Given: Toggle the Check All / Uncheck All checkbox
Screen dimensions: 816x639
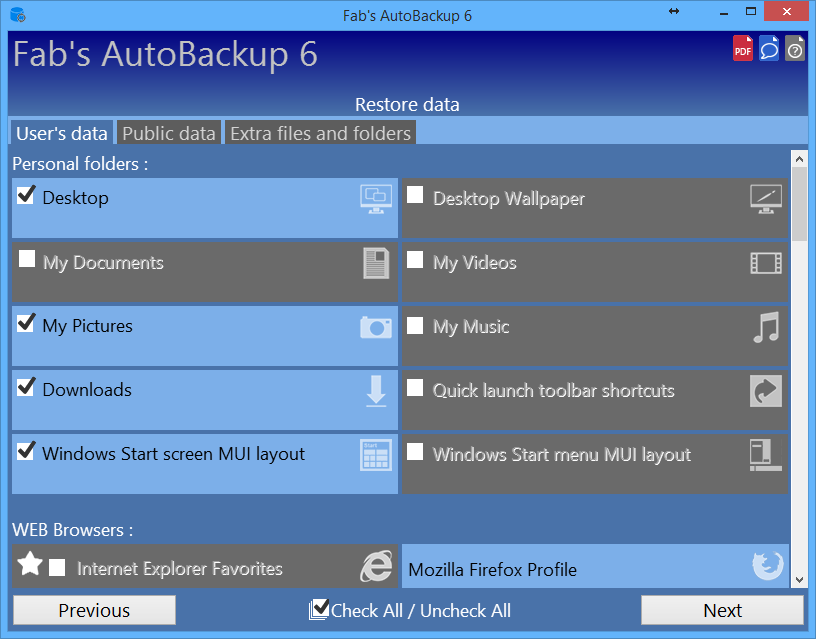Looking at the screenshot, I should [x=319, y=609].
